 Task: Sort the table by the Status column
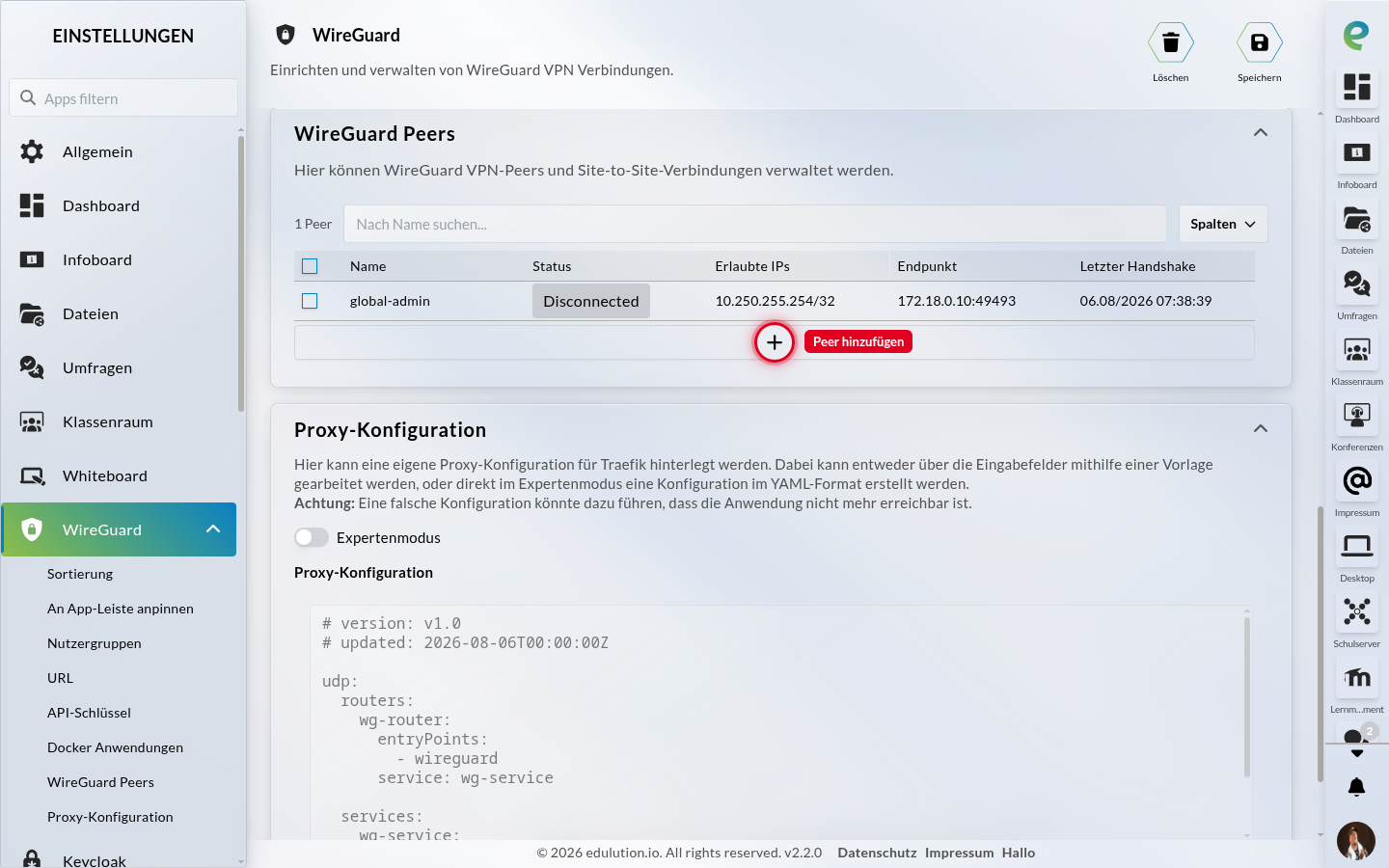(552, 266)
